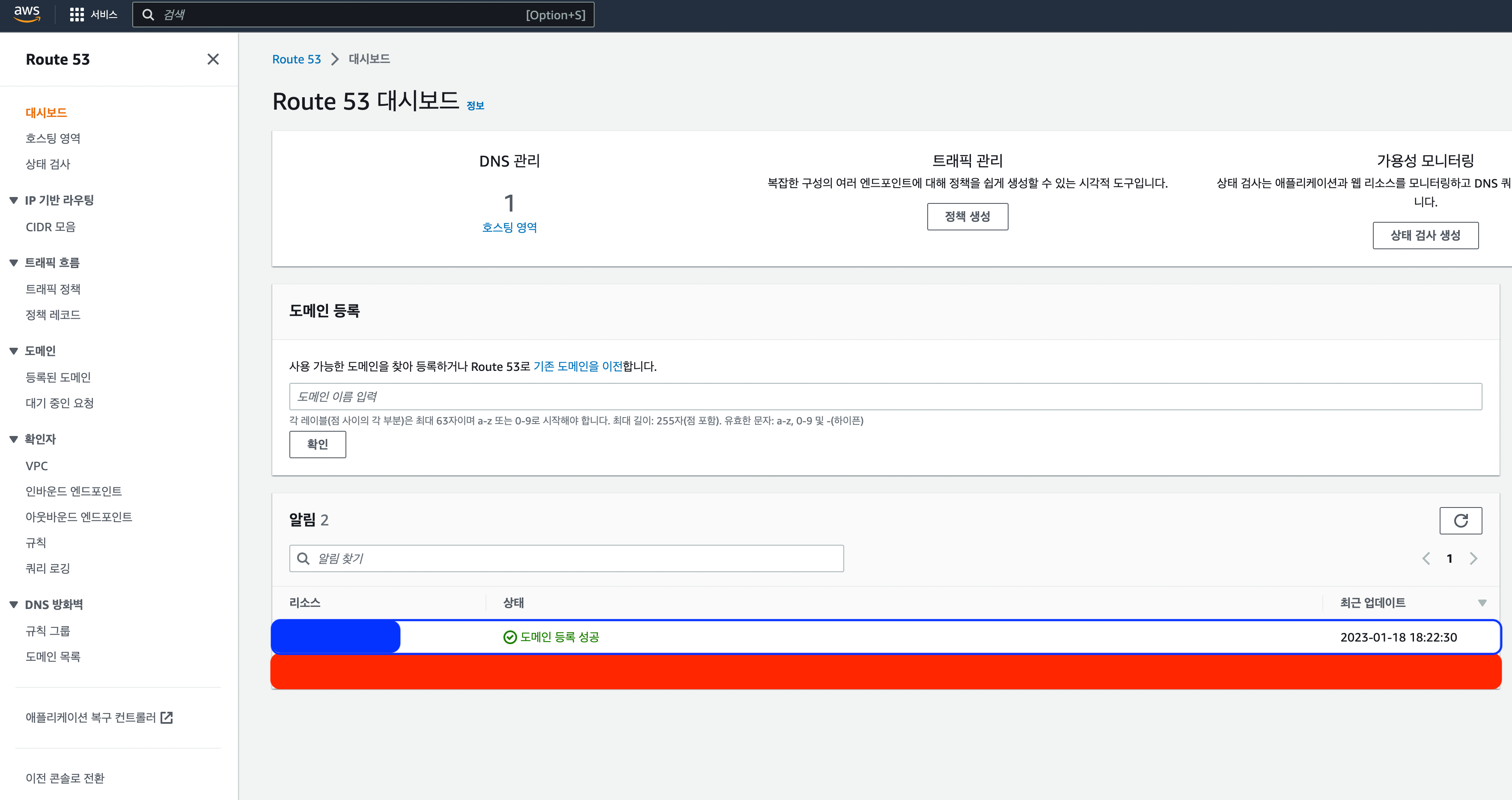Image resolution: width=1512 pixels, height=800 pixels.
Task: Open 쿼리 로깅 in the sidebar
Action: tap(48, 569)
